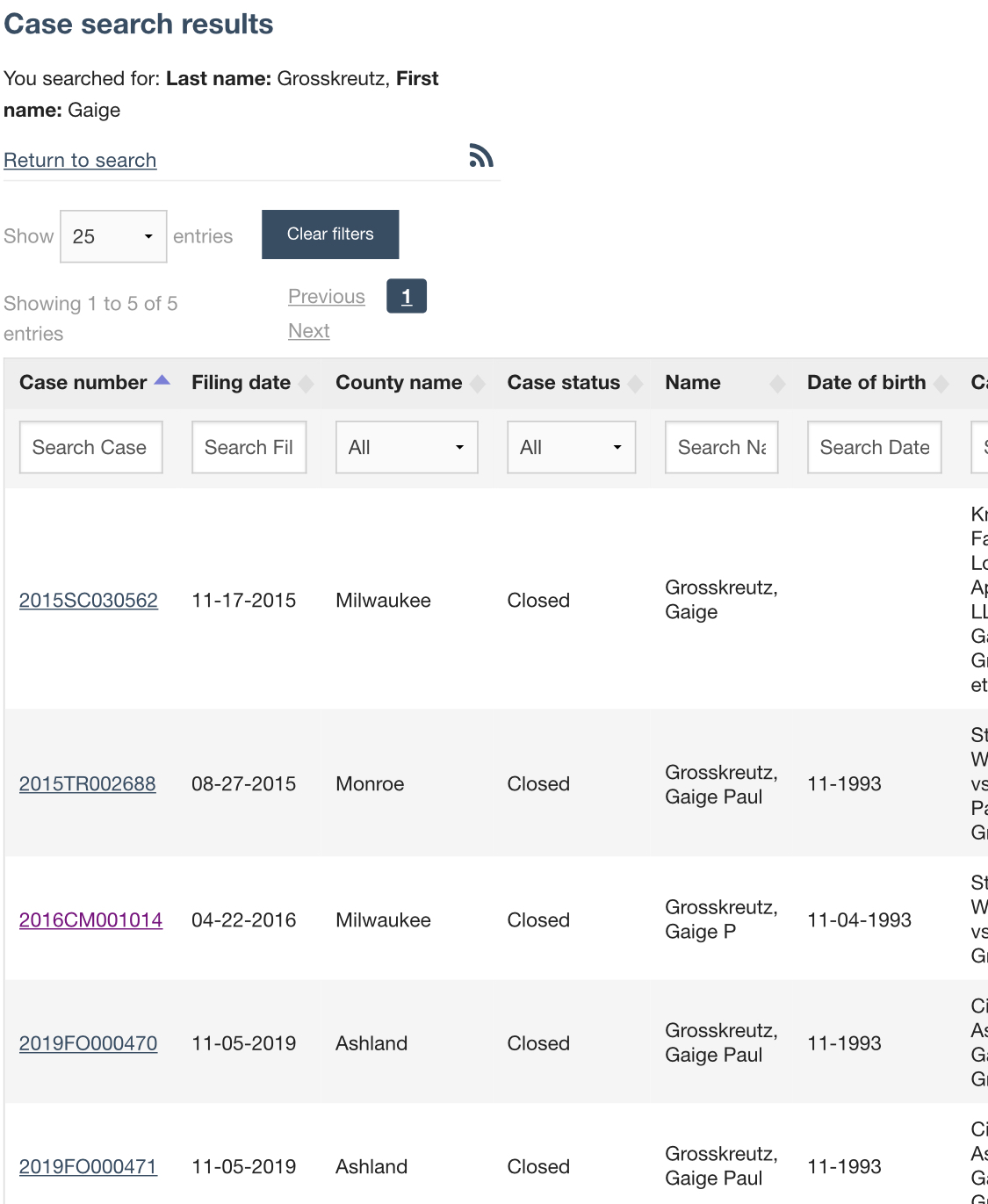This screenshot has height=1204, width=988.
Task: Sort by Case number ascending arrow
Action: click(162, 380)
